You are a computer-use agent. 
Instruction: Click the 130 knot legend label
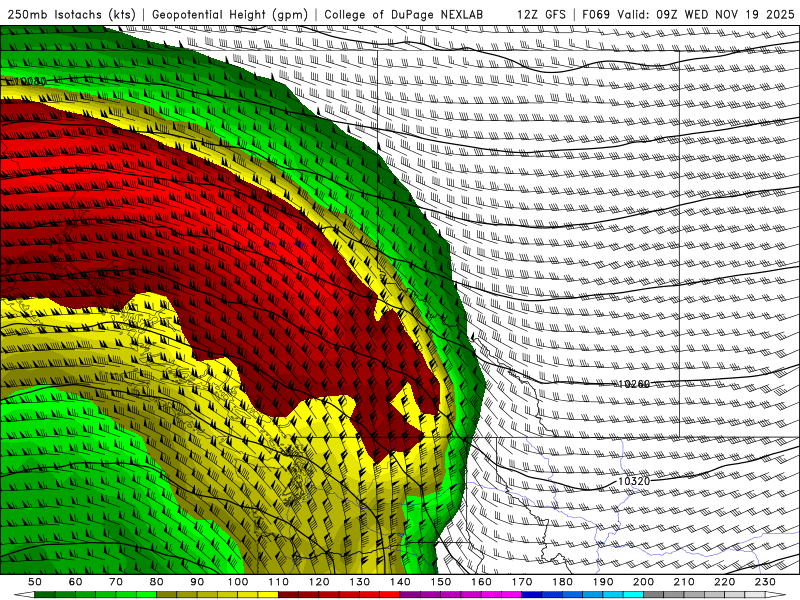pyautogui.click(x=360, y=582)
